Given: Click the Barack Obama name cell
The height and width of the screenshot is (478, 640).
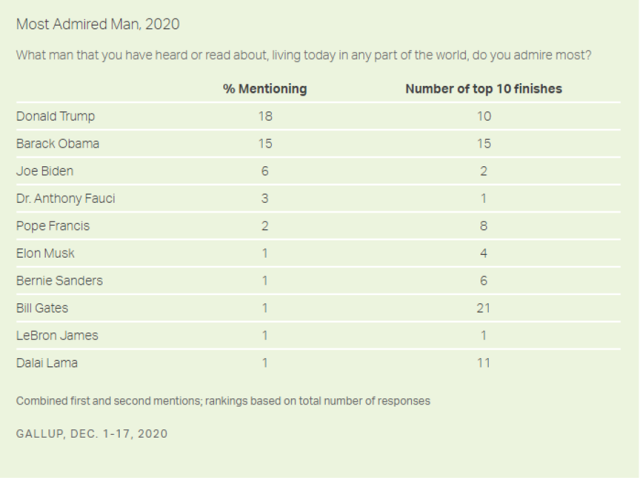Looking at the screenshot, I should 58,143.
